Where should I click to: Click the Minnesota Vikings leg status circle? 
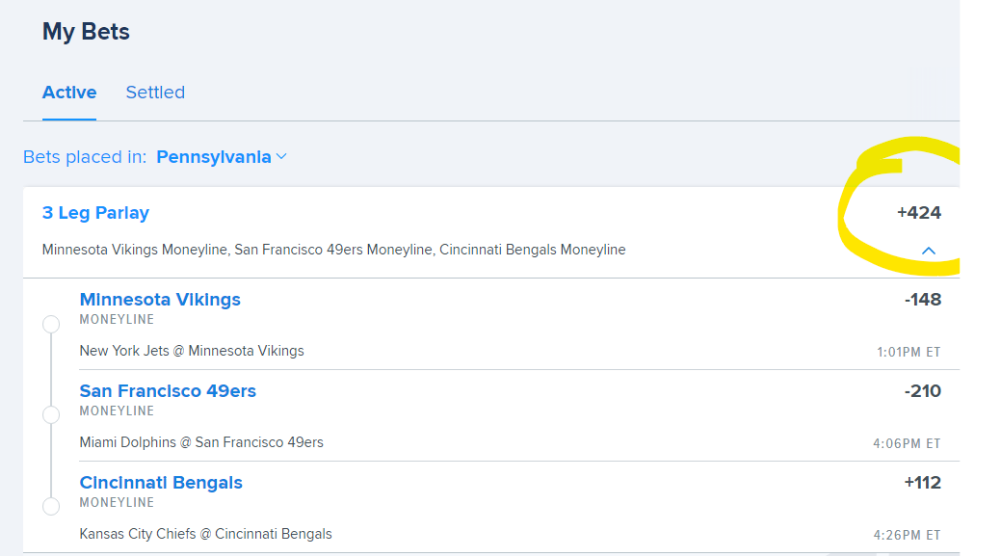(51, 324)
